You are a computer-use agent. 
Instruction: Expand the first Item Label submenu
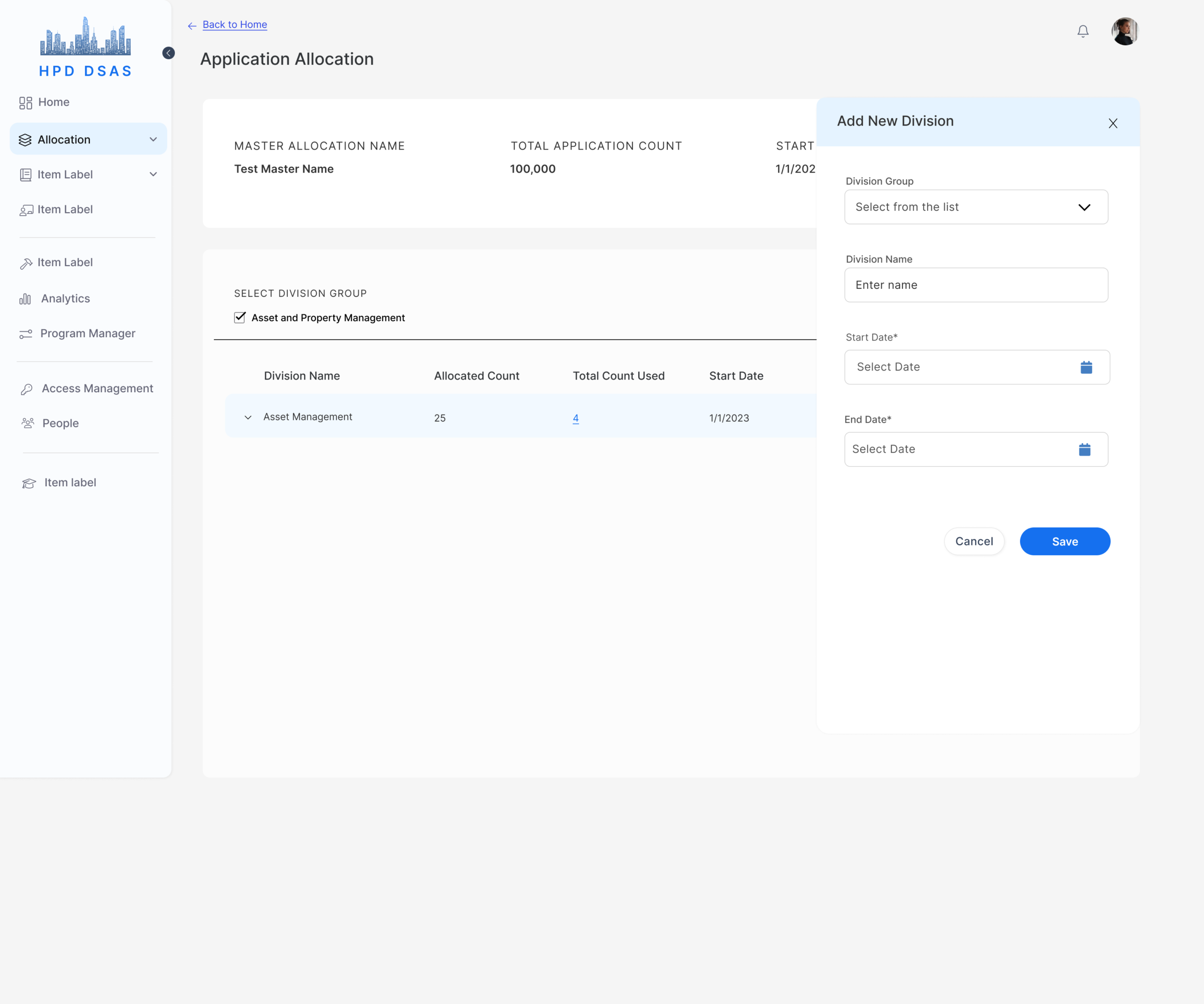pos(153,174)
